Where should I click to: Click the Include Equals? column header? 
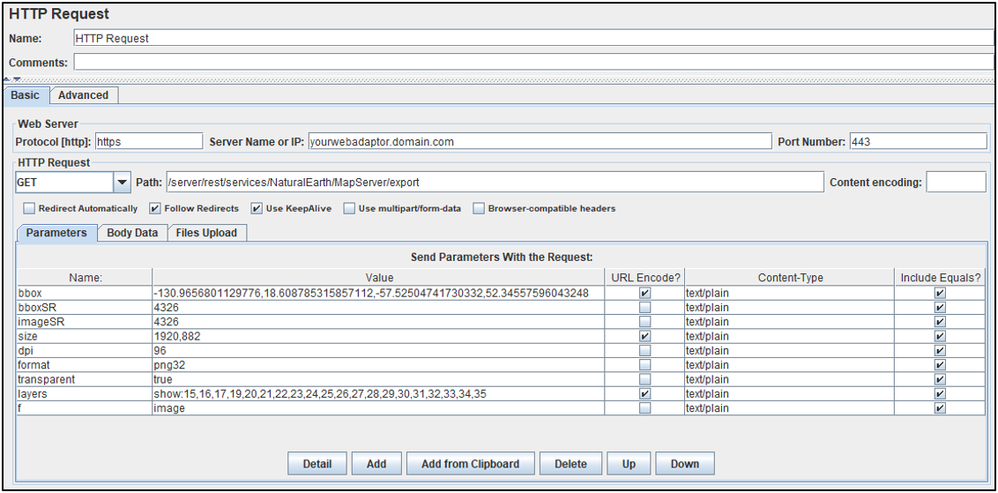click(x=940, y=277)
